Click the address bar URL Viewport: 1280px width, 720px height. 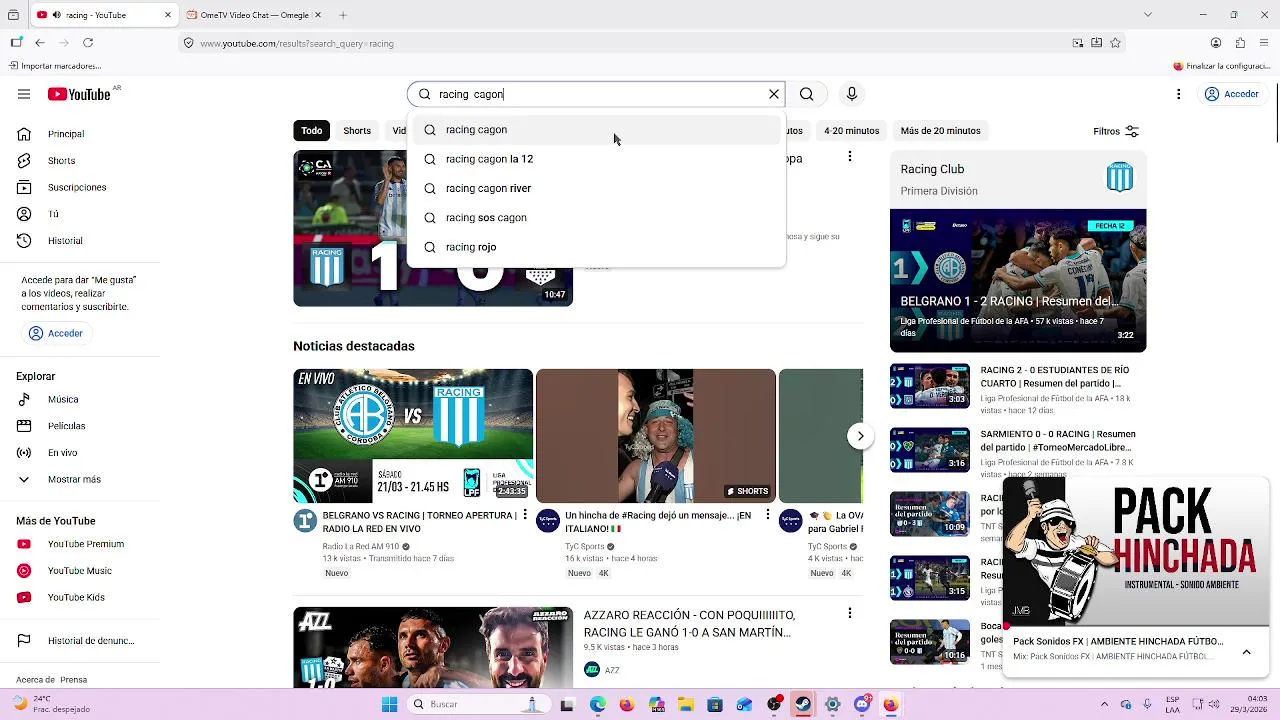(297, 44)
